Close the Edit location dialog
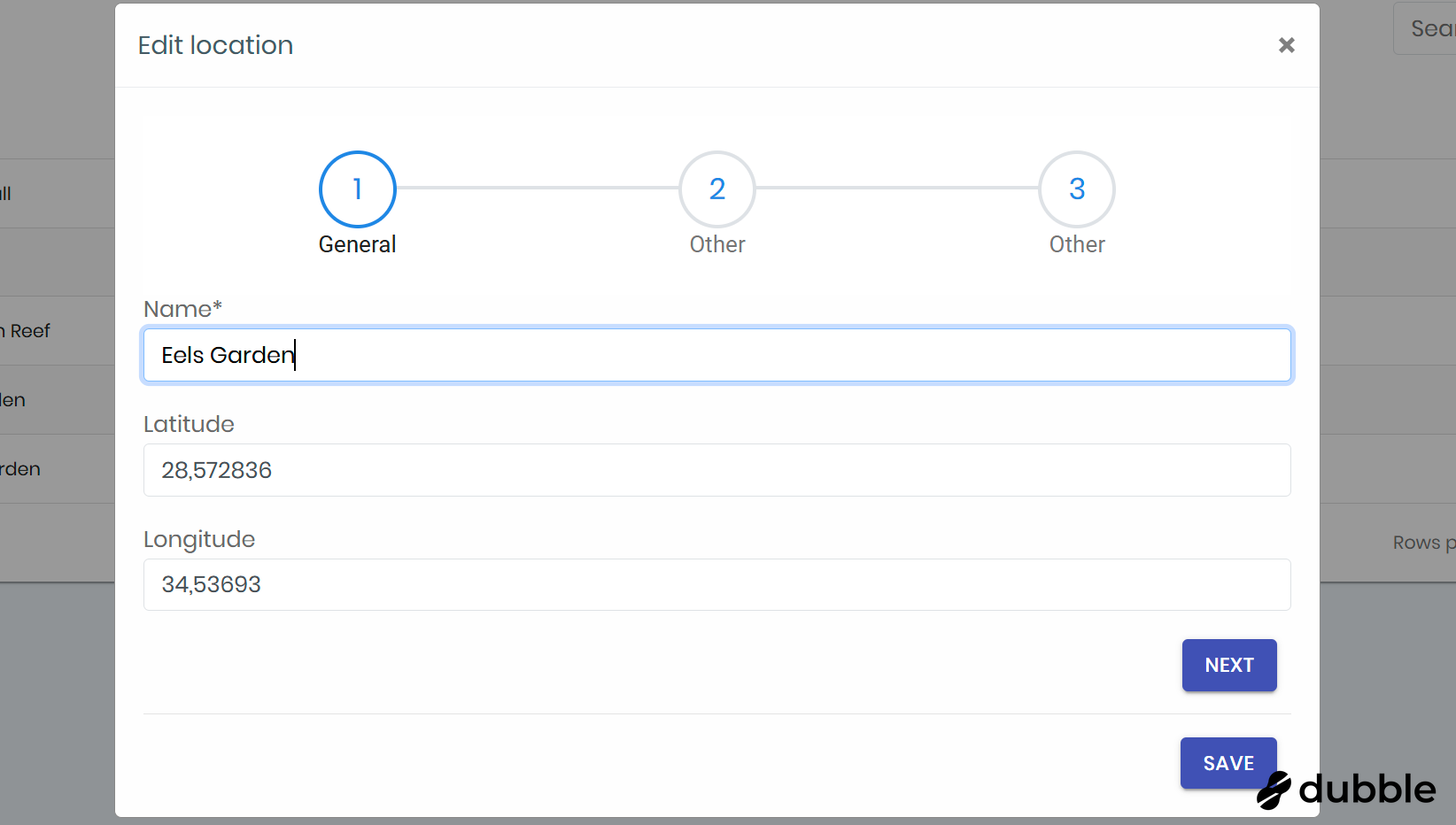Viewport: 1456px width, 825px height. [x=1286, y=45]
